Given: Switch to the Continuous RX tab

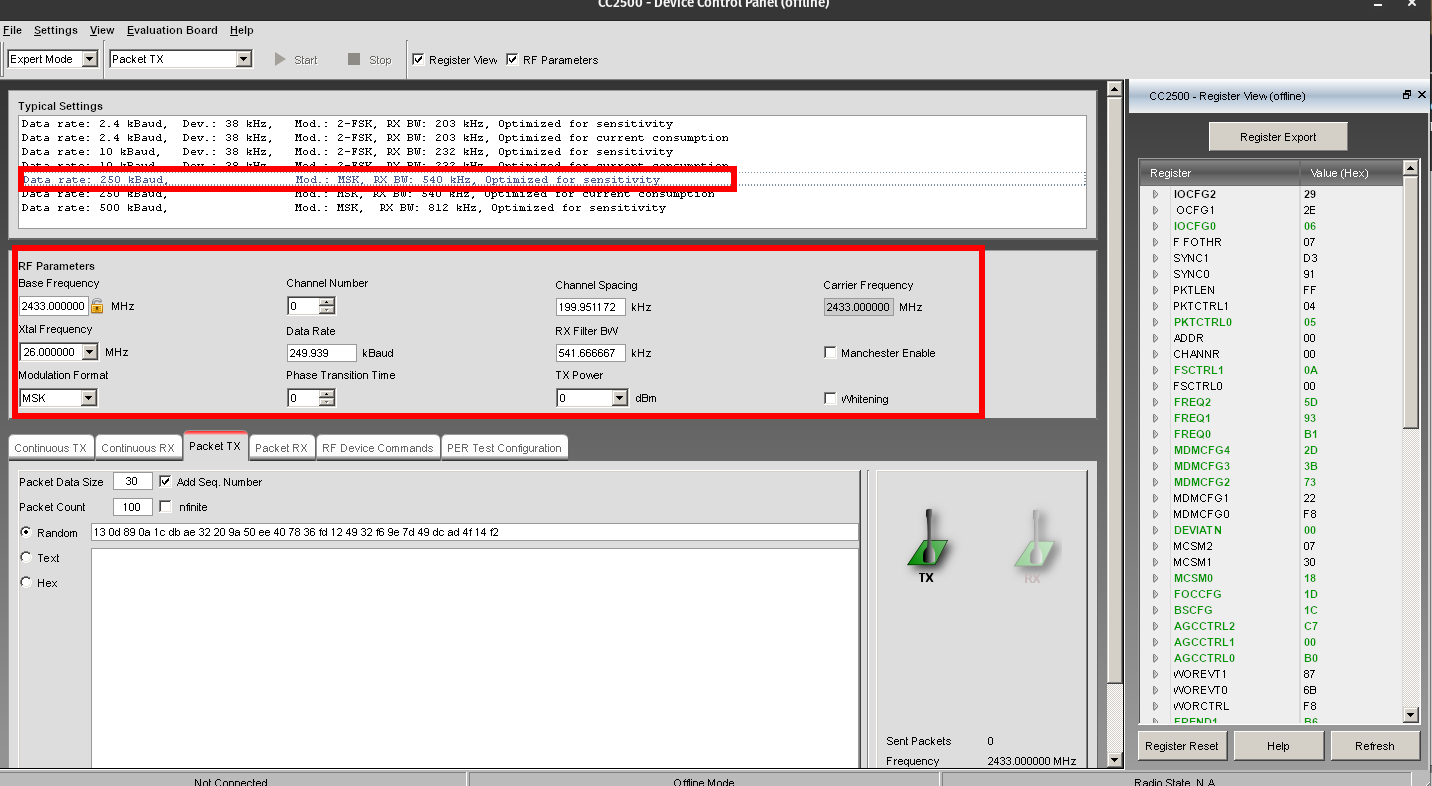Looking at the screenshot, I should (138, 448).
